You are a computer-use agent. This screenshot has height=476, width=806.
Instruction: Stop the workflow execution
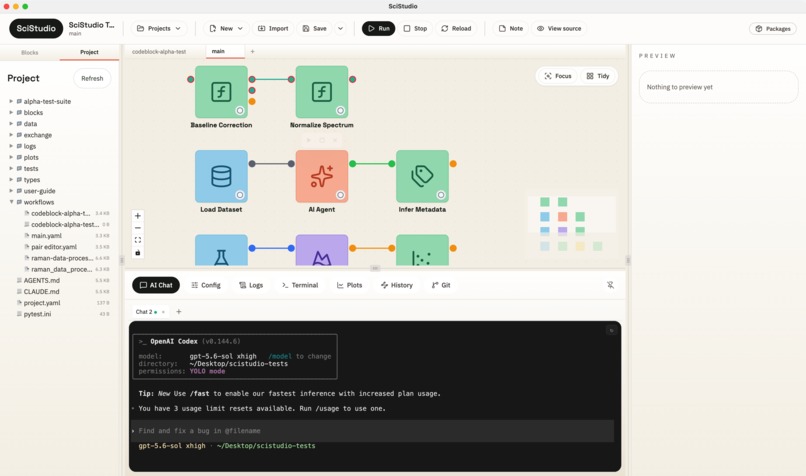(415, 28)
